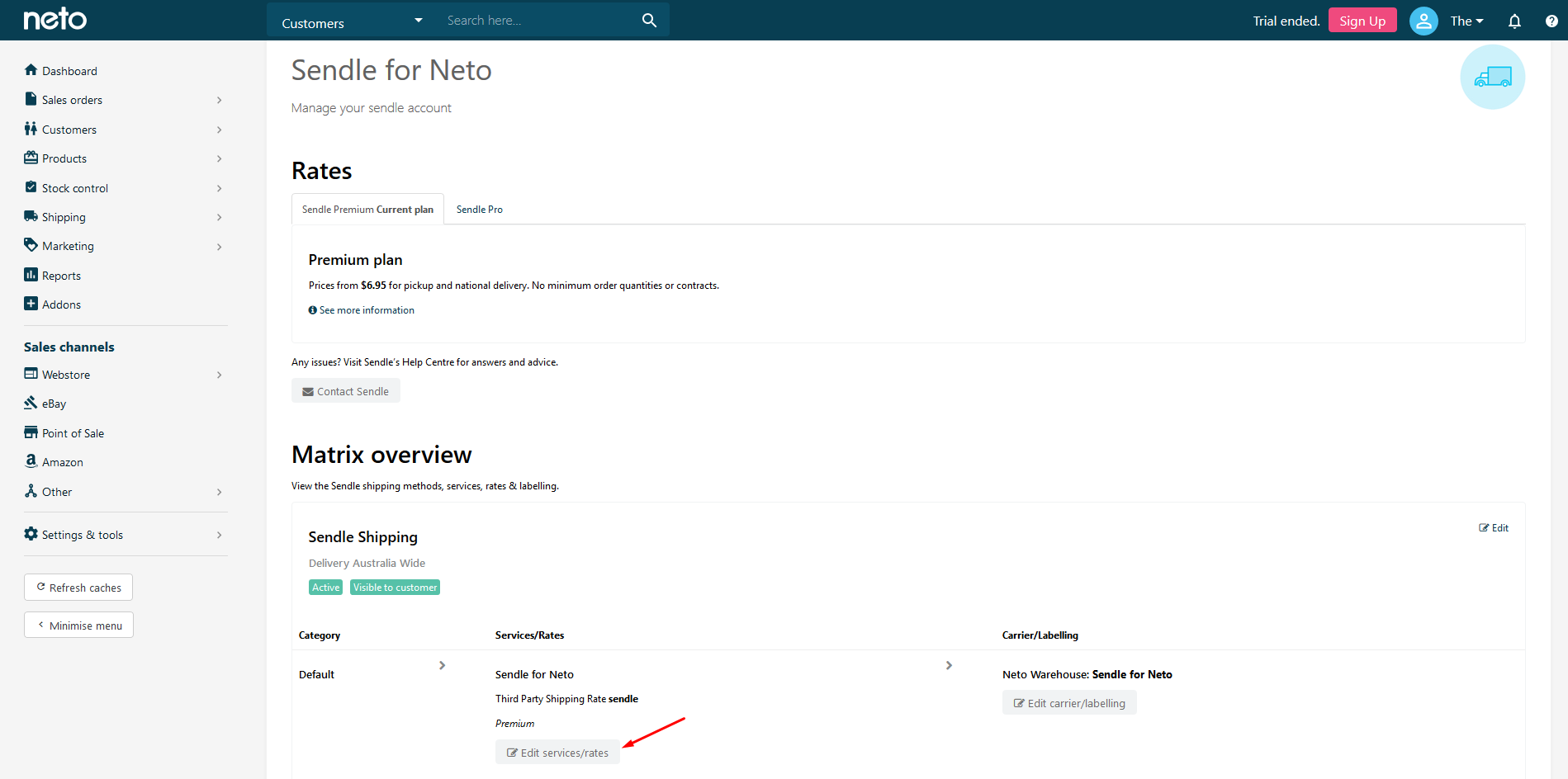The height and width of the screenshot is (779, 1568).
Task: Click the Shipping truck sidebar icon
Action: 31,216
